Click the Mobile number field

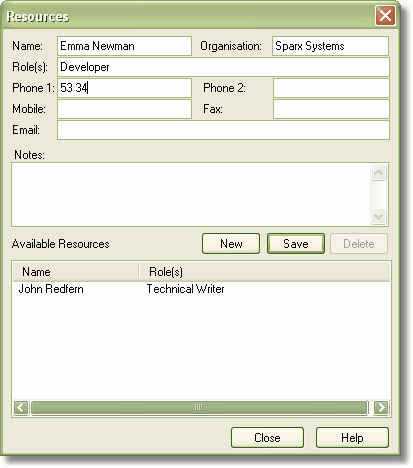point(124,109)
